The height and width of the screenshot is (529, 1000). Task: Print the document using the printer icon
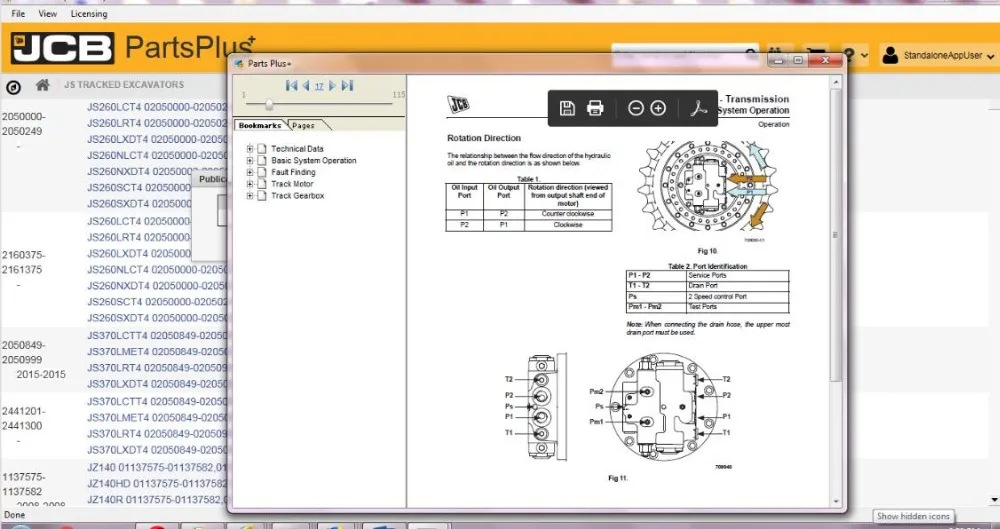pos(595,108)
